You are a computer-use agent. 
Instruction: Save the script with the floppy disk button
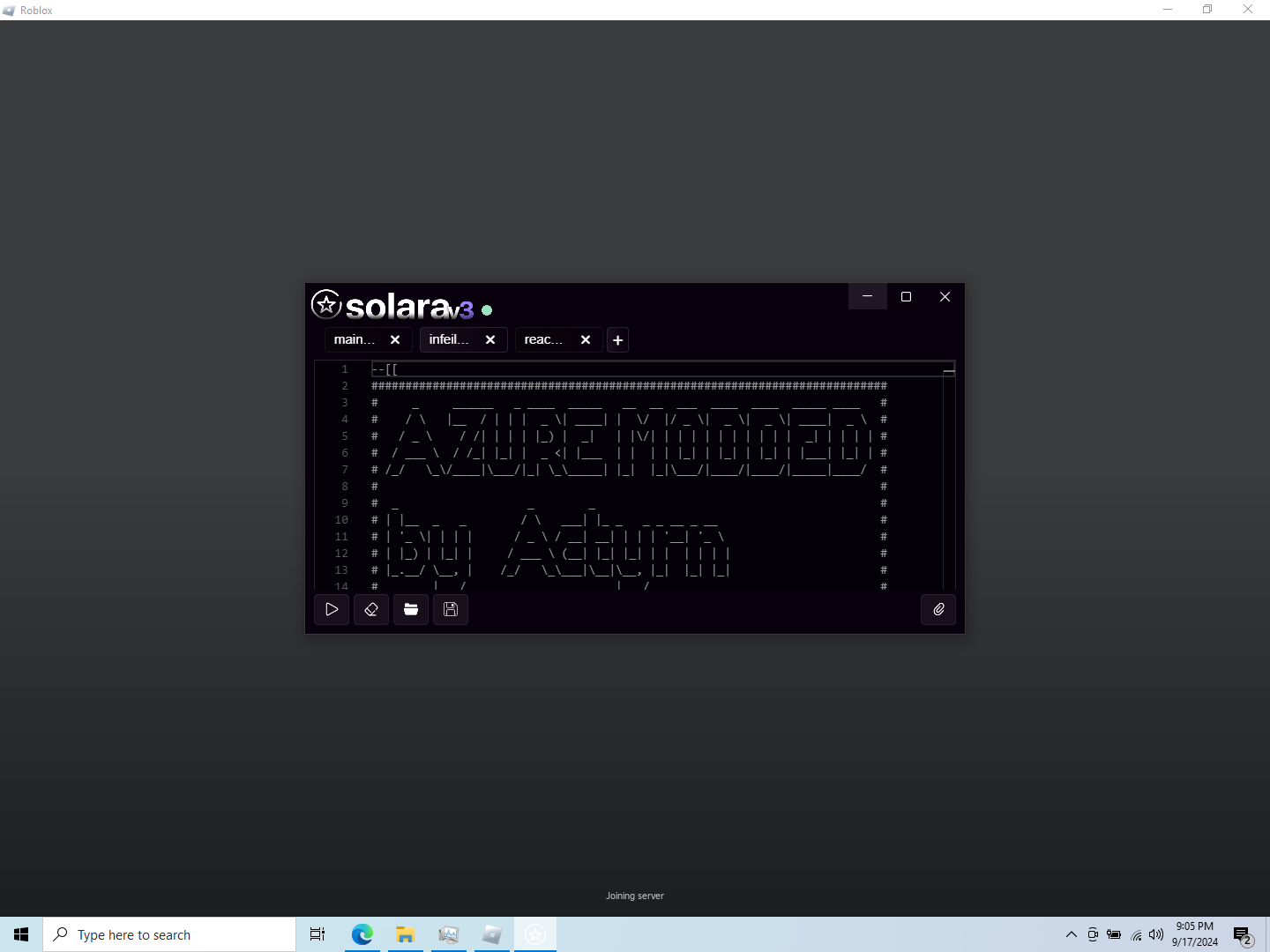click(x=451, y=609)
